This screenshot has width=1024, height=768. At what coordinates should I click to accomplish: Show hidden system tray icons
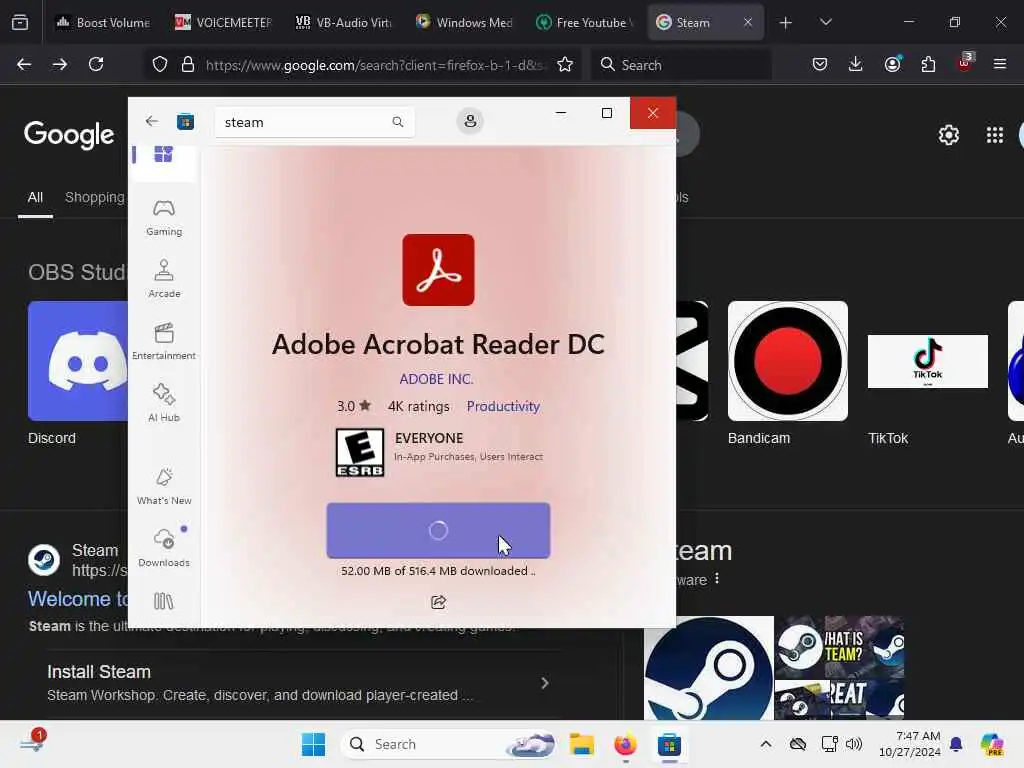pos(766,744)
